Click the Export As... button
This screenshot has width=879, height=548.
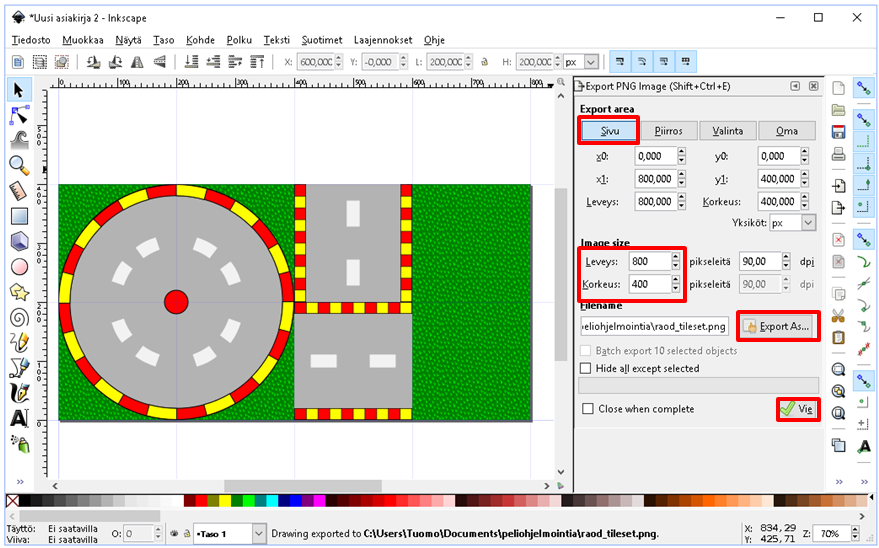pos(778,326)
